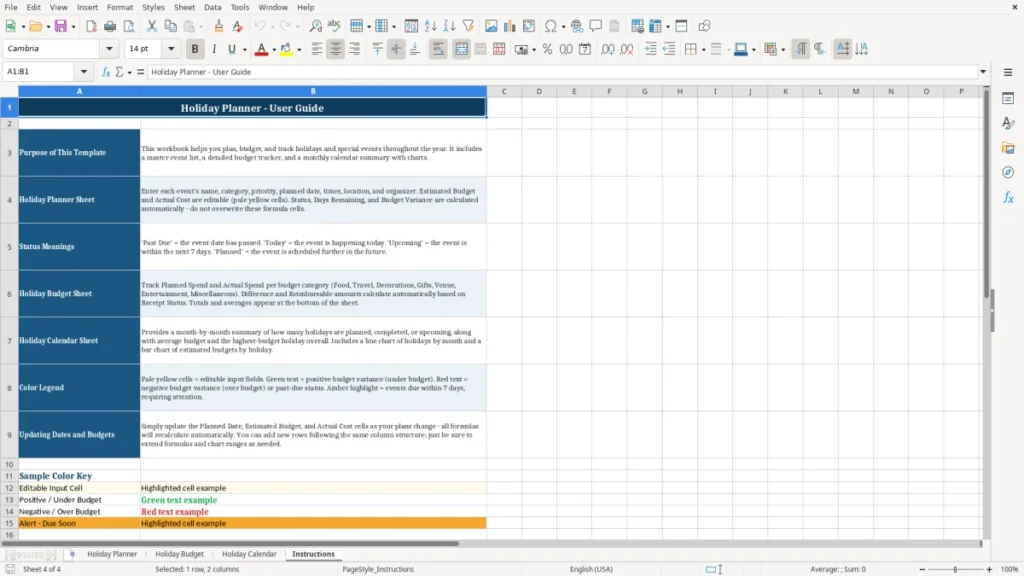Activate the Clone Formatting paintbrush
This screenshot has width=1024, height=576.
click(219, 26)
